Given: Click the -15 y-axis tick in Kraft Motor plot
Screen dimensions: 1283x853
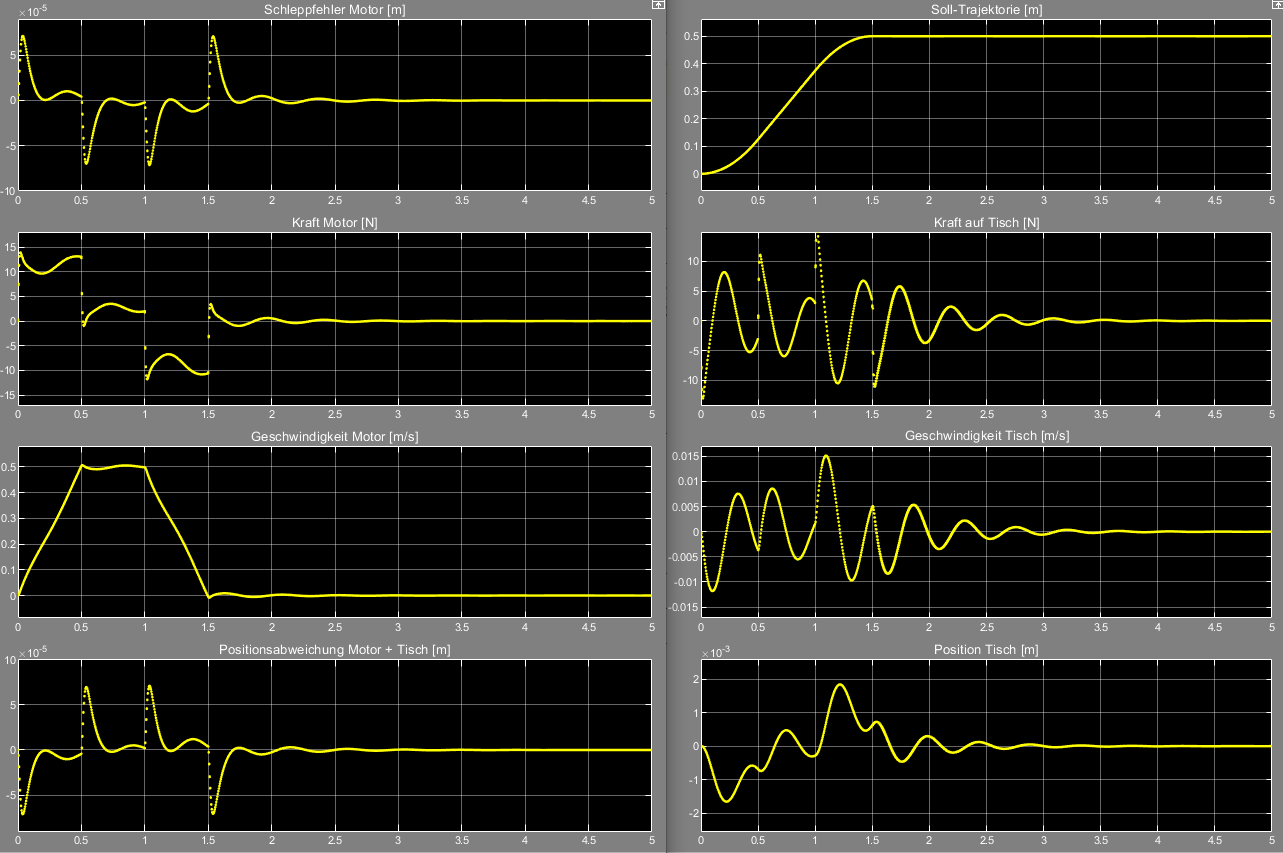Looking at the screenshot, I should tap(6, 396).
